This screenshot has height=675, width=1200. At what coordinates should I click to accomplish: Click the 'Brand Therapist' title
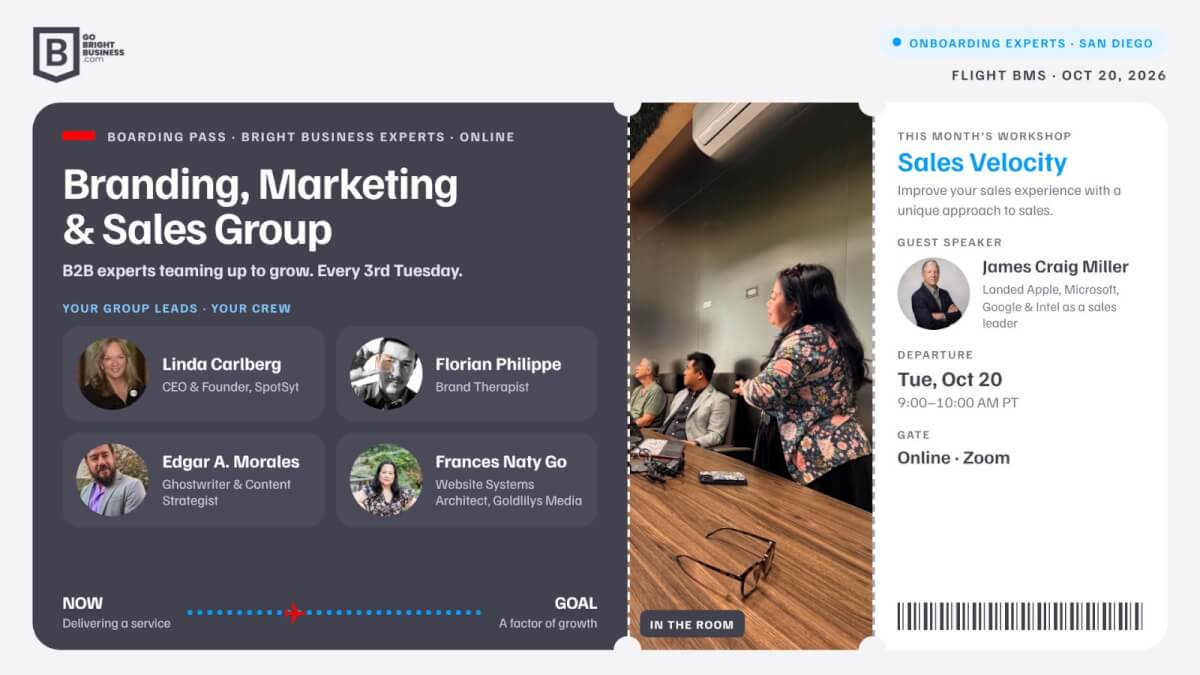(x=482, y=387)
